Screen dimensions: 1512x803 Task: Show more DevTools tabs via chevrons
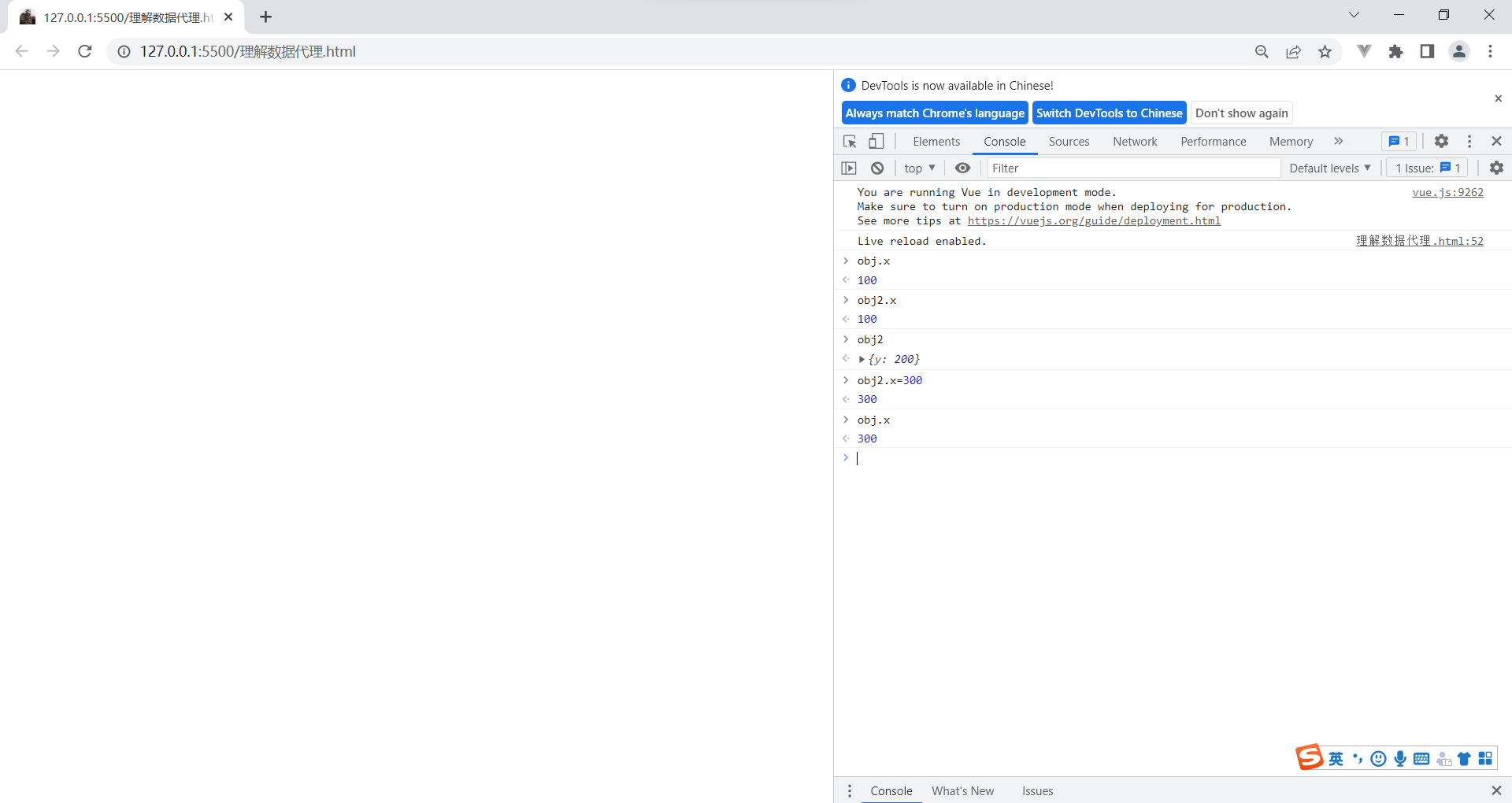coord(1338,141)
